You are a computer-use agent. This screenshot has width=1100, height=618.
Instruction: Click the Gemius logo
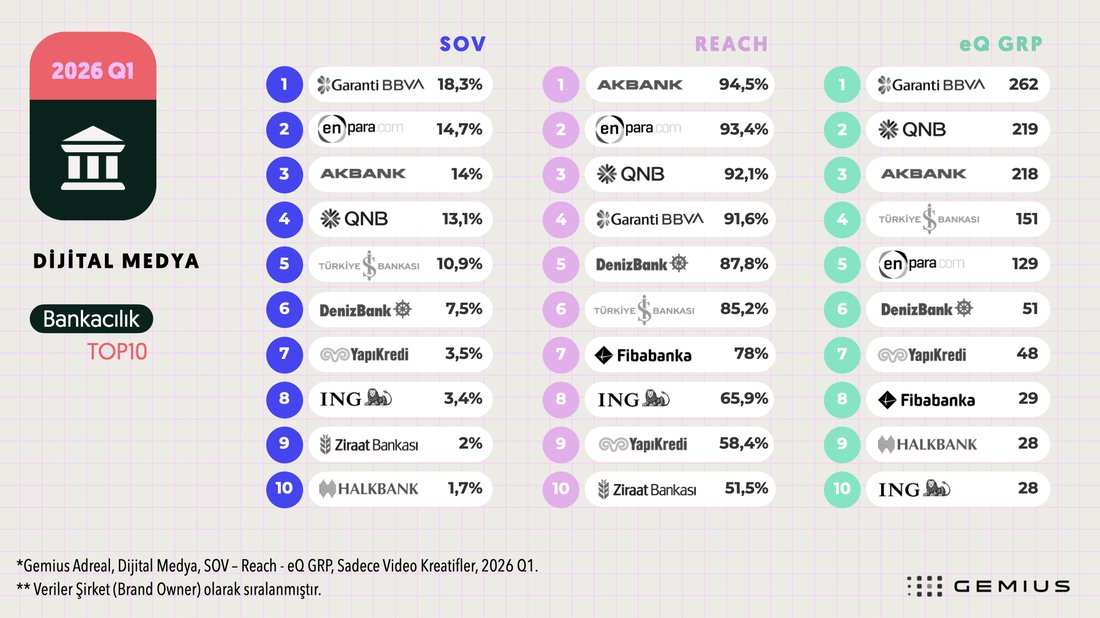pos(988,586)
